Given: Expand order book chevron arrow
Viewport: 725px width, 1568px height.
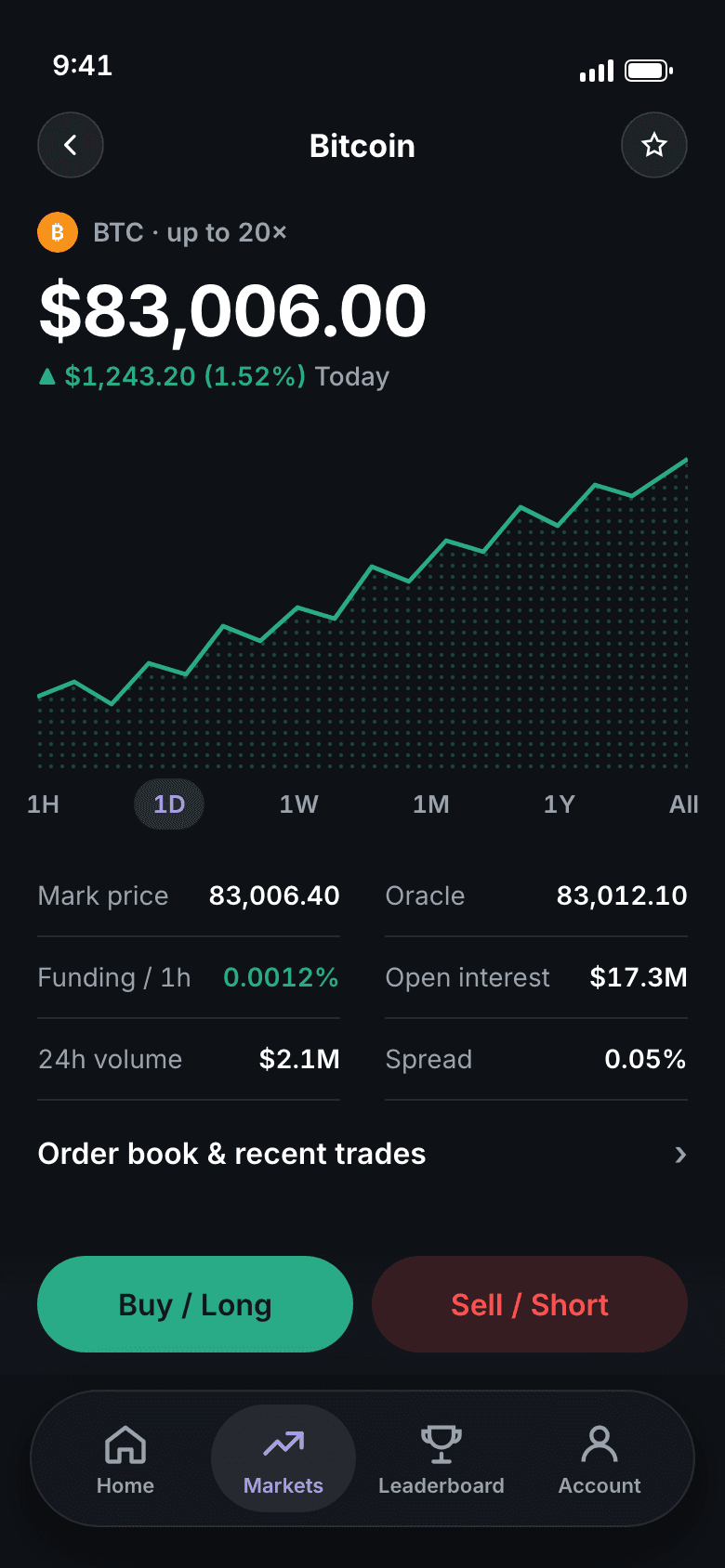Looking at the screenshot, I should tap(680, 1155).
